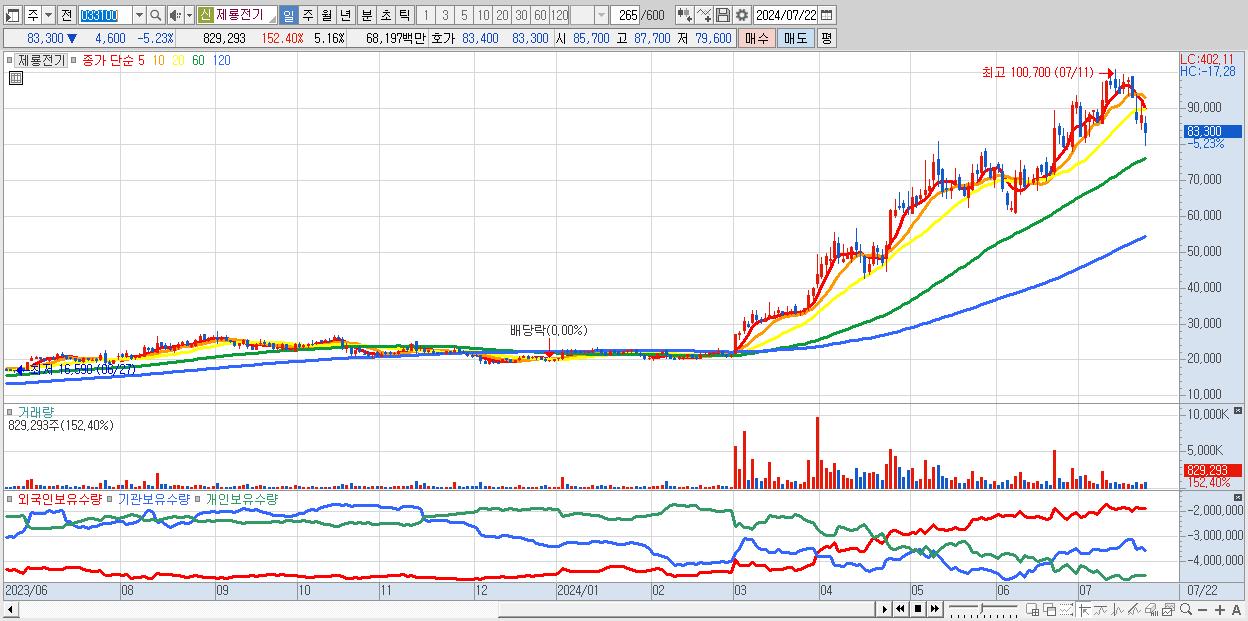The image size is (1248, 621).
Task: Click the chart window icon next to magnifier
Action: (1168, 609)
